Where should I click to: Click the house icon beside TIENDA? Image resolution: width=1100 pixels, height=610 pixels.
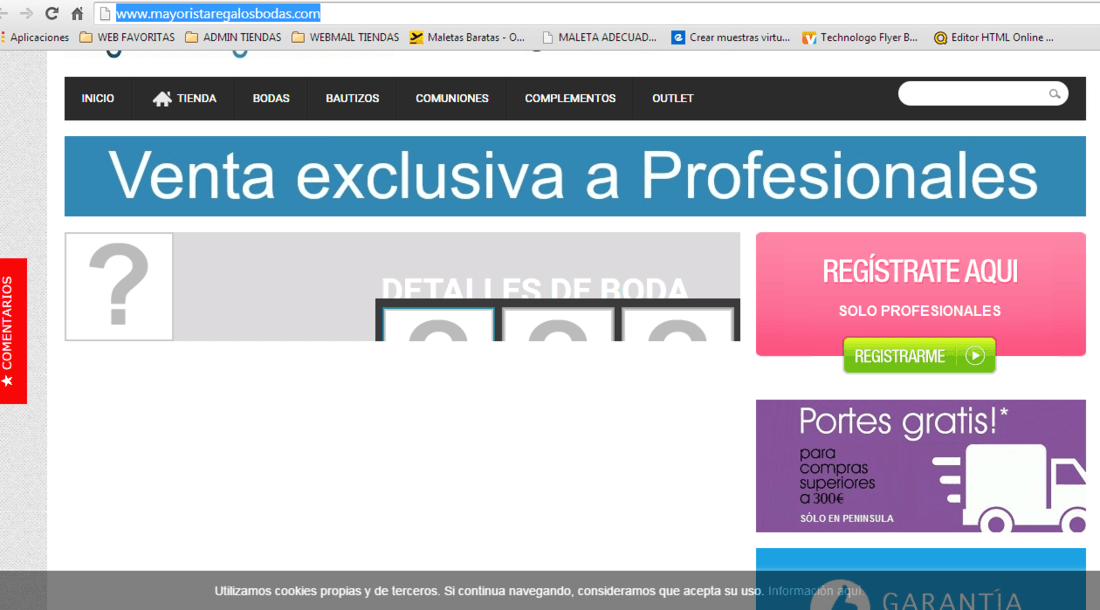162,98
